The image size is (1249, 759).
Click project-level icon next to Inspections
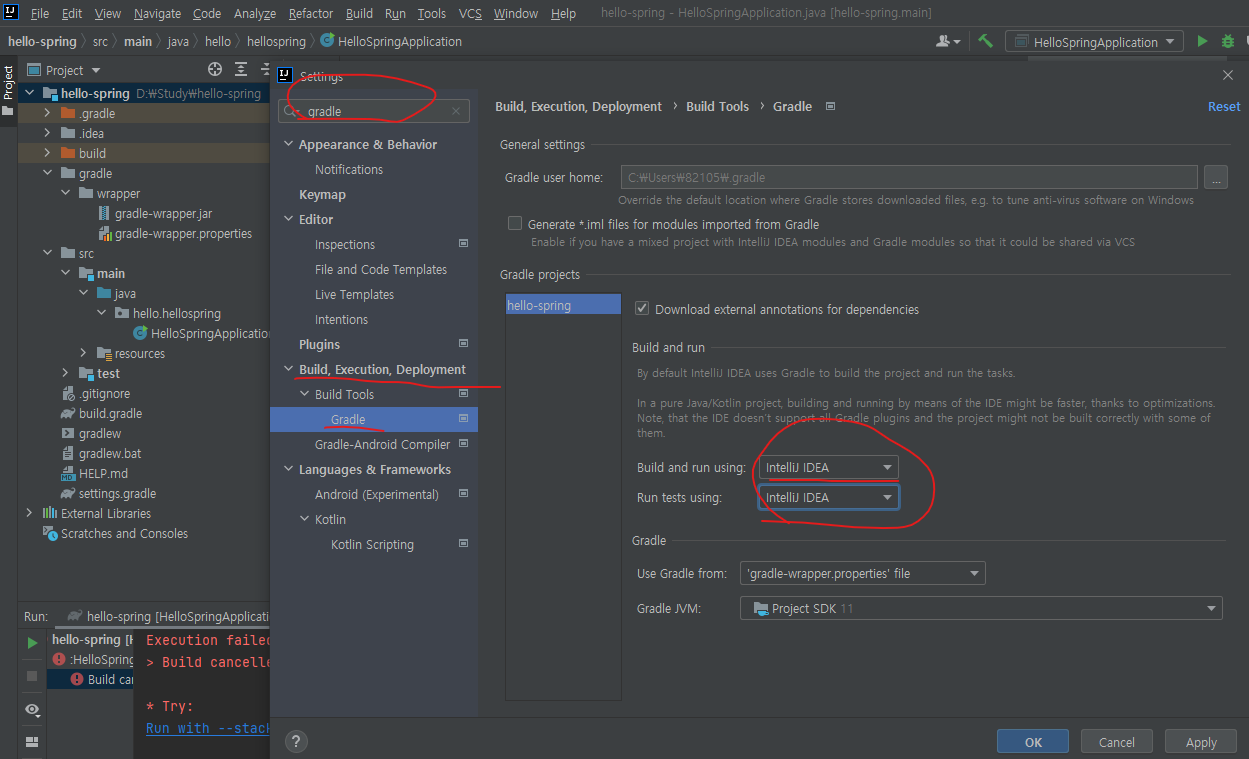click(x=463, y=244)
